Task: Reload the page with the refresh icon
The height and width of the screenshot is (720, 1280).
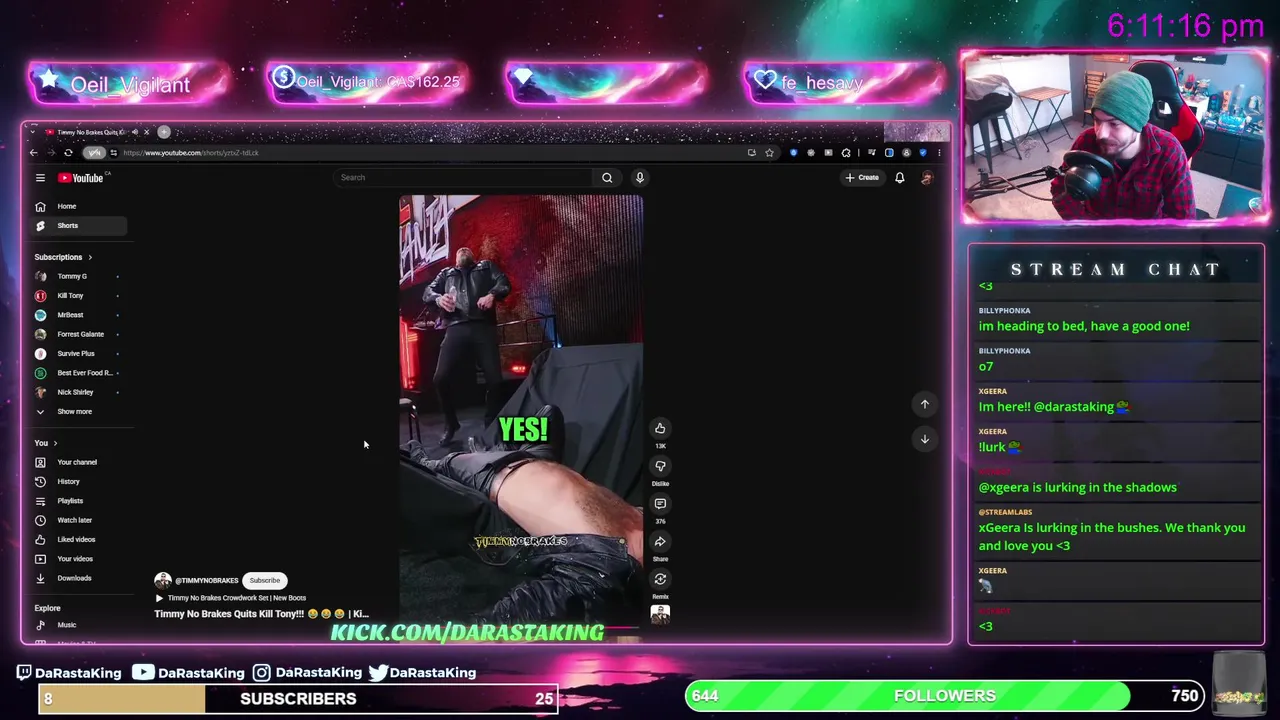Action: 68,153
